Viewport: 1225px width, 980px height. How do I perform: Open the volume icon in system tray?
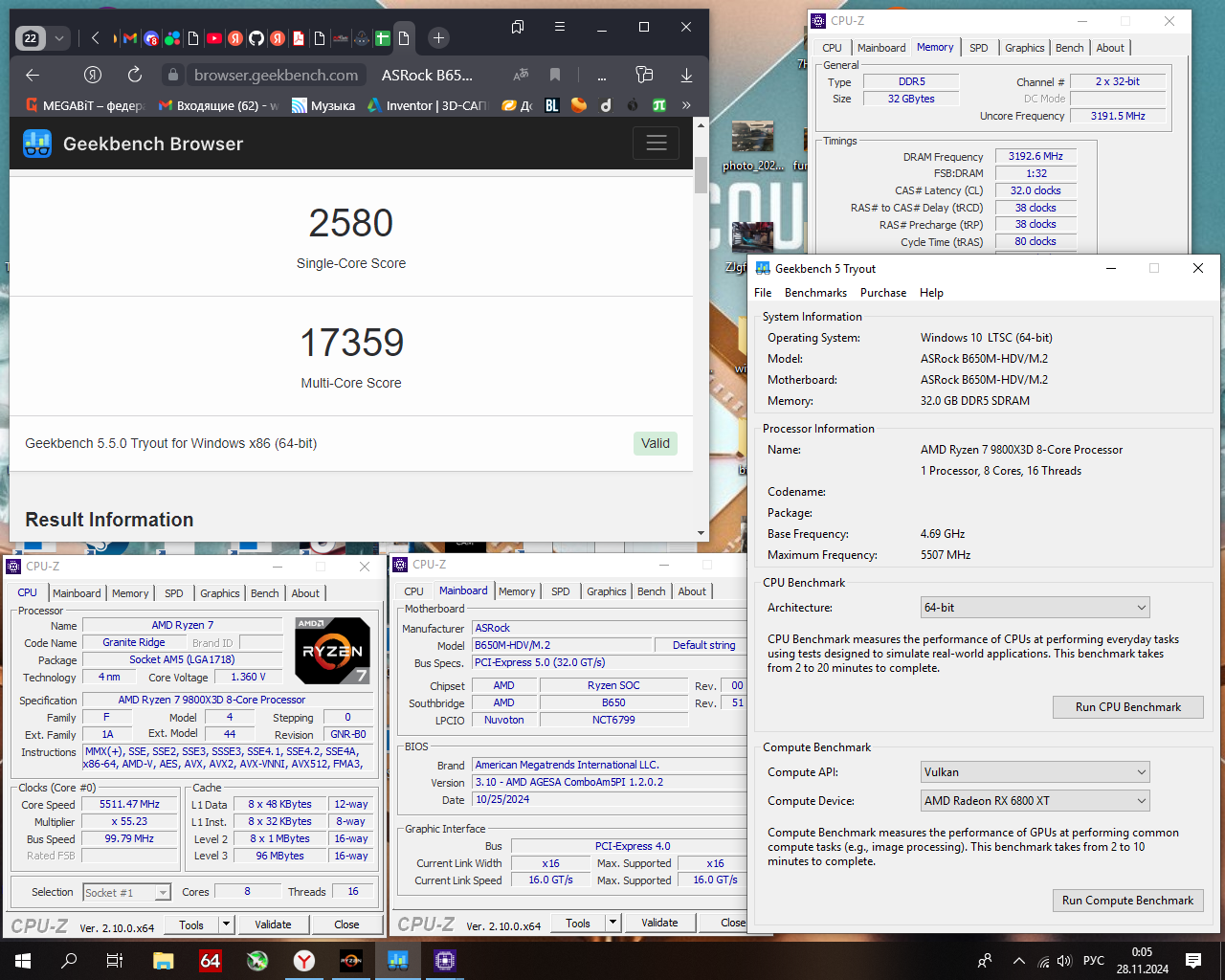(1064, 960)
